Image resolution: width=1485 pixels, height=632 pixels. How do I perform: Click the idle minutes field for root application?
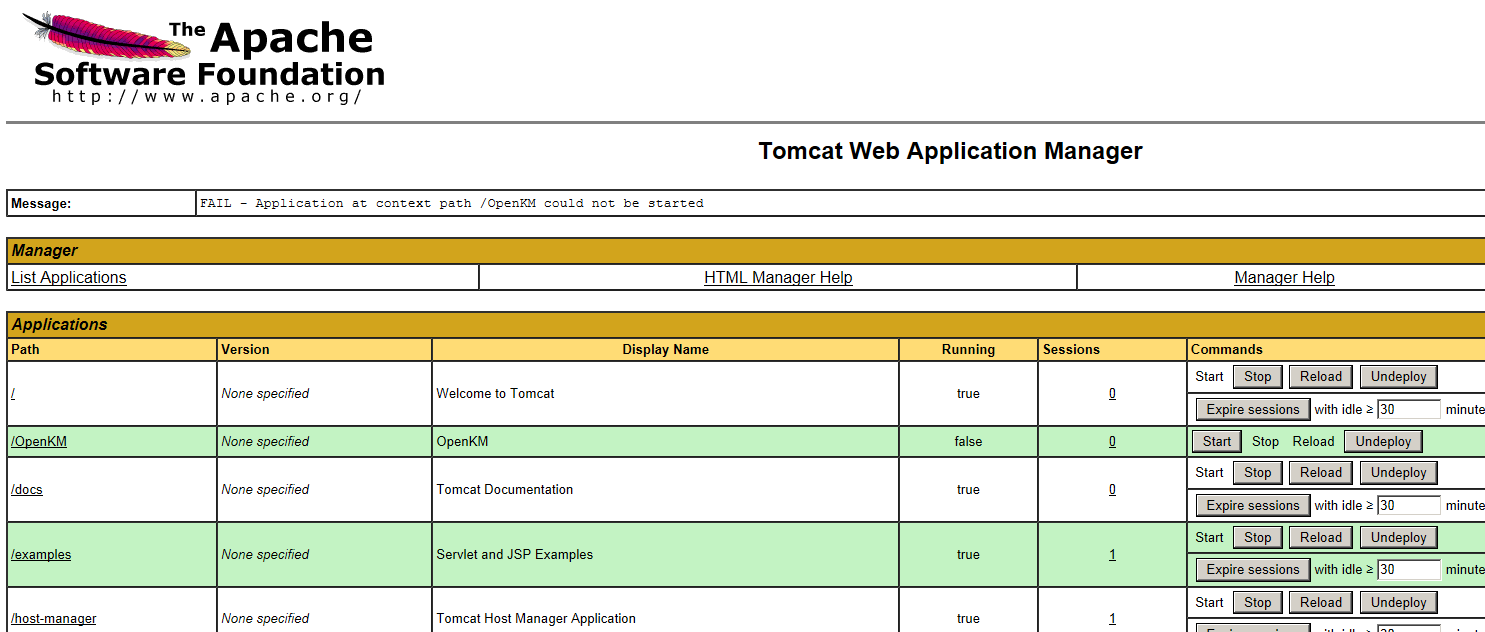(1408, 408)
